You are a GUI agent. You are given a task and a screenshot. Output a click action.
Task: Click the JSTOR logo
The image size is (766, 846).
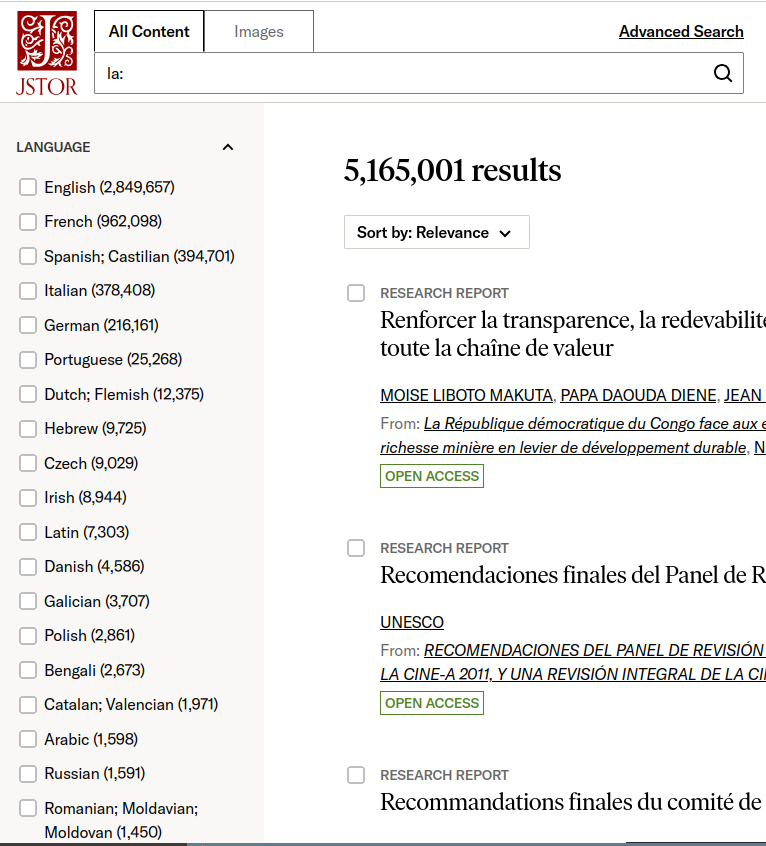[x=46, y=50]
